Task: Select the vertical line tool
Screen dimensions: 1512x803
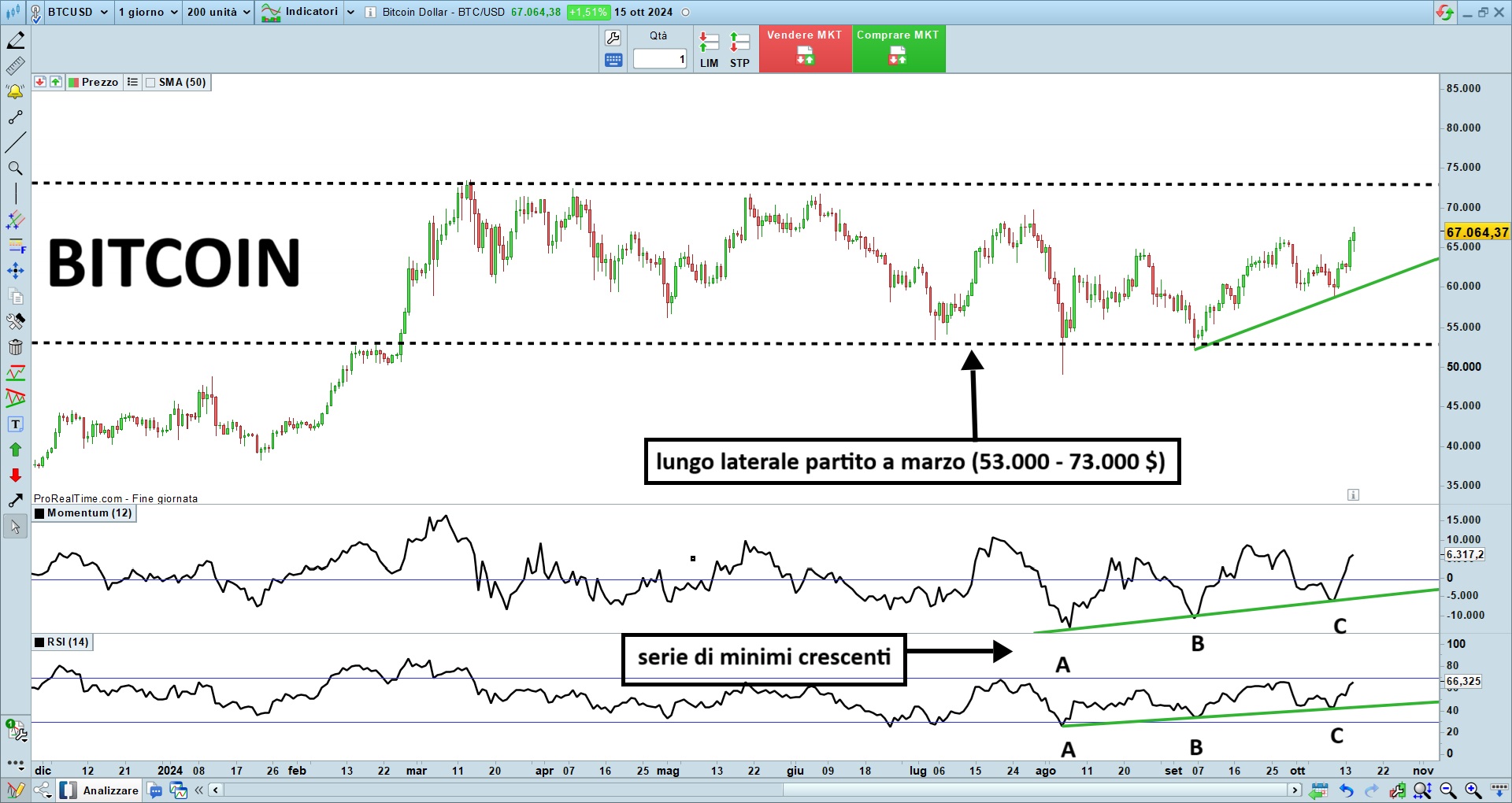Action: 15,194
